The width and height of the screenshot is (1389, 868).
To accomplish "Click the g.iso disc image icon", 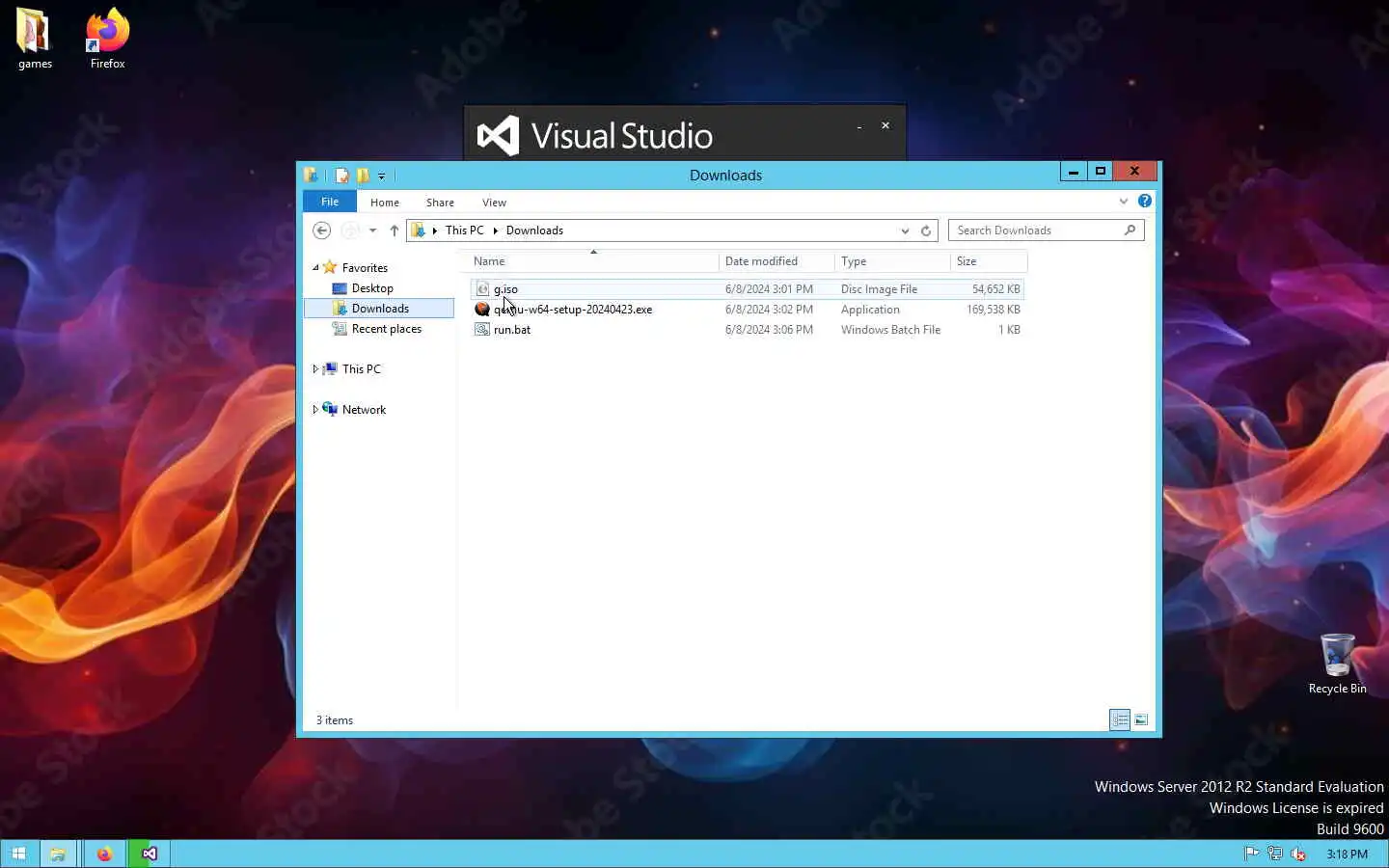I will tap(482, 289).
